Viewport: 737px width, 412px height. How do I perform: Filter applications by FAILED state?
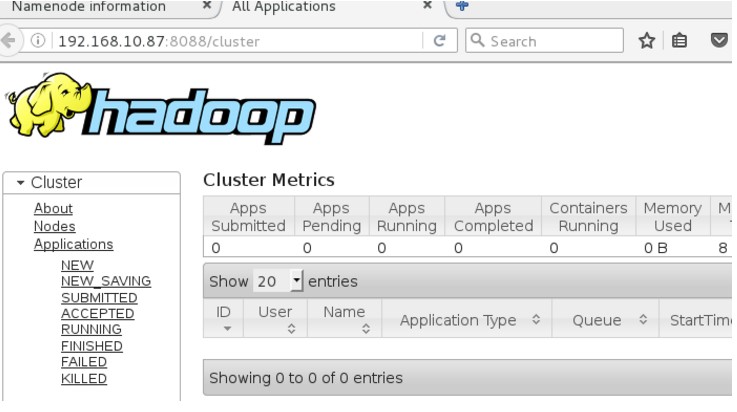coord(84,362)
